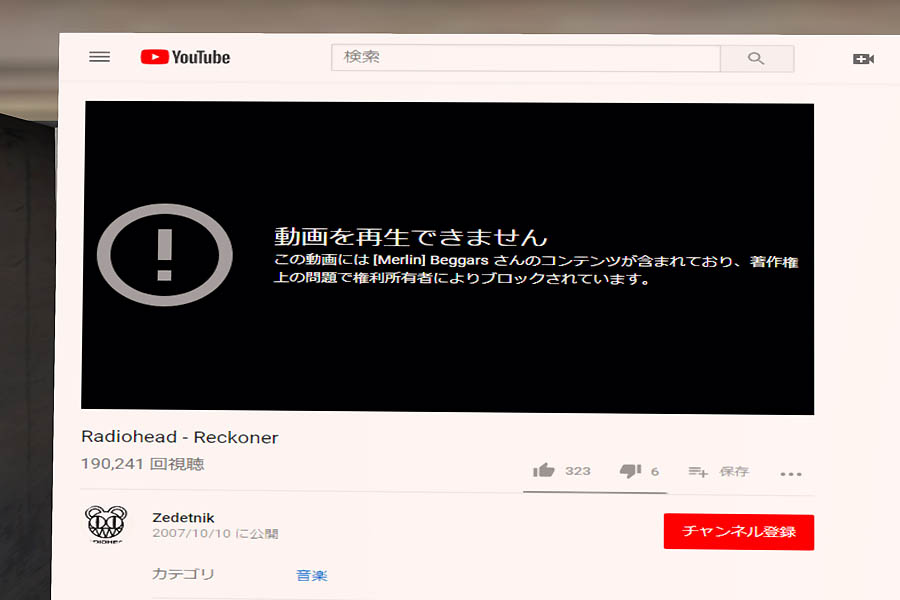Open the create video camera icon

863,59
